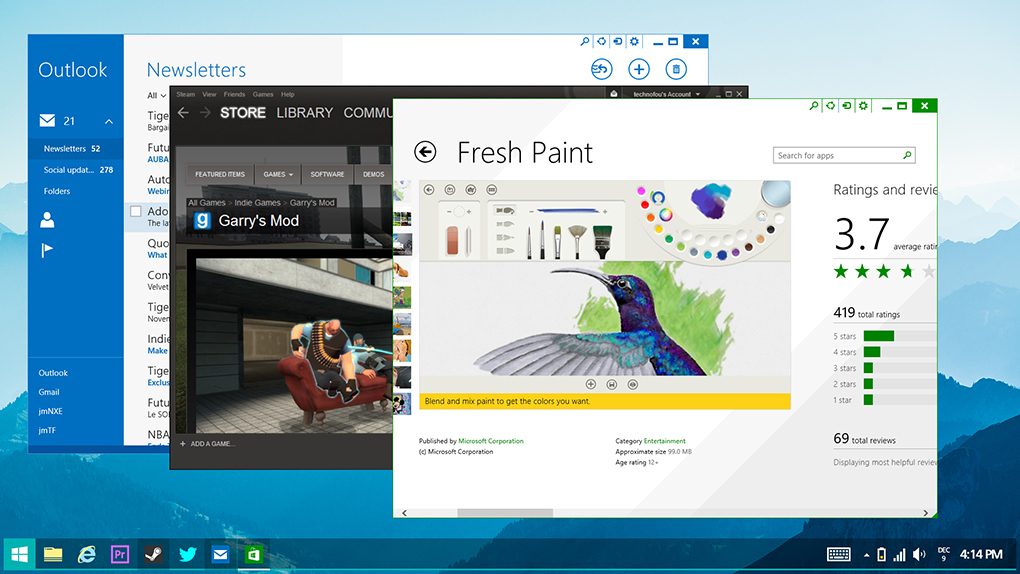The width and height of the screenshot is (1020, 574).
Task: Click menu lines icon in paint toolbar
Action: tap(492, 189)
